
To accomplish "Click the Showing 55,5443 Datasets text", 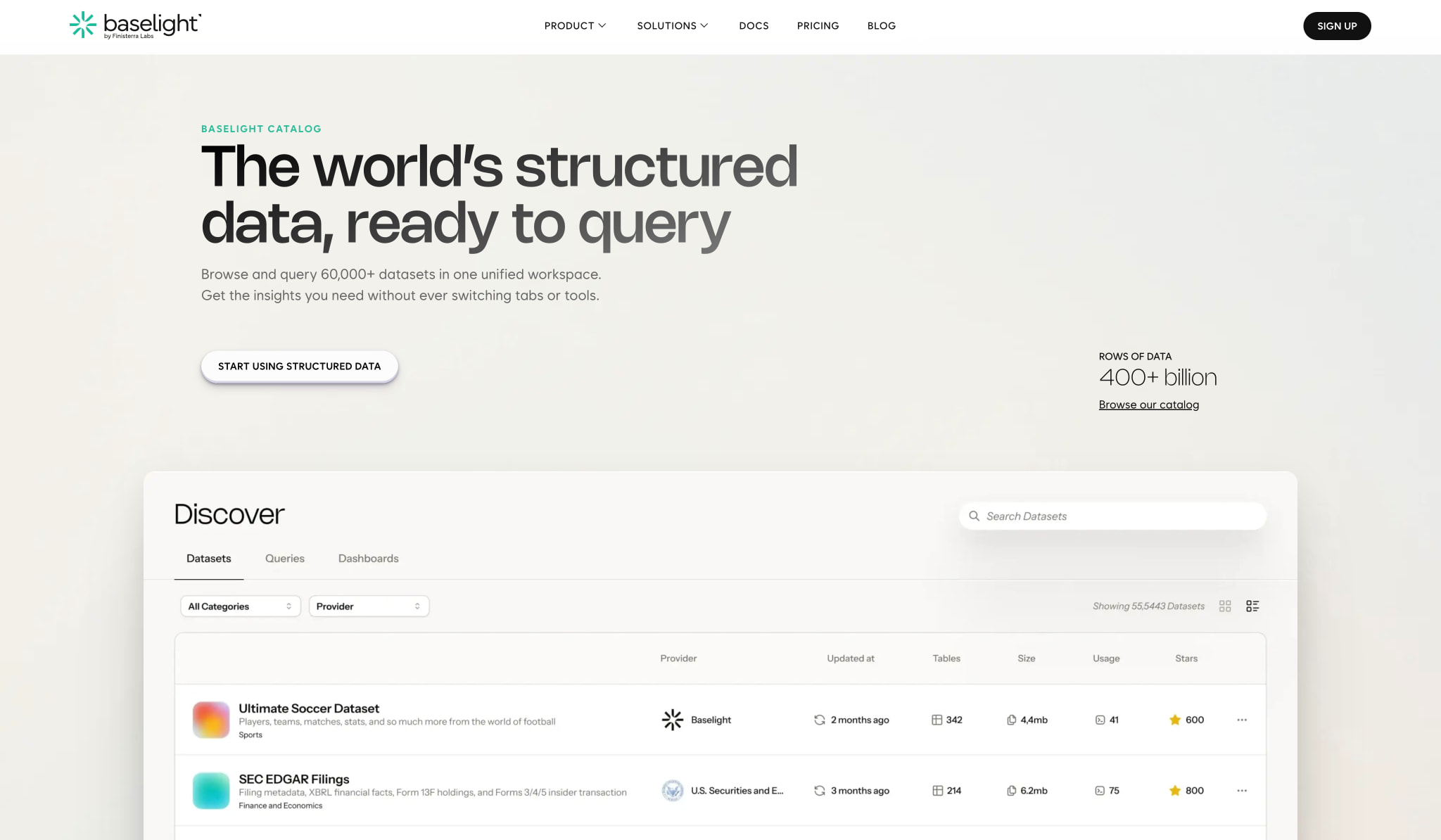I will (1148, 606).
